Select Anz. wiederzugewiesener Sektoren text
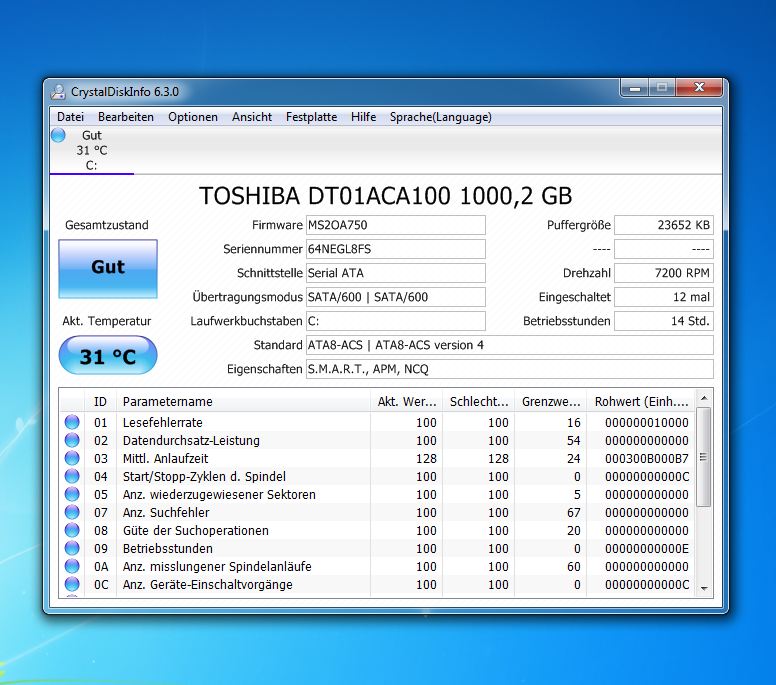Viewport: 776px width, 685px height. (219, 494)
